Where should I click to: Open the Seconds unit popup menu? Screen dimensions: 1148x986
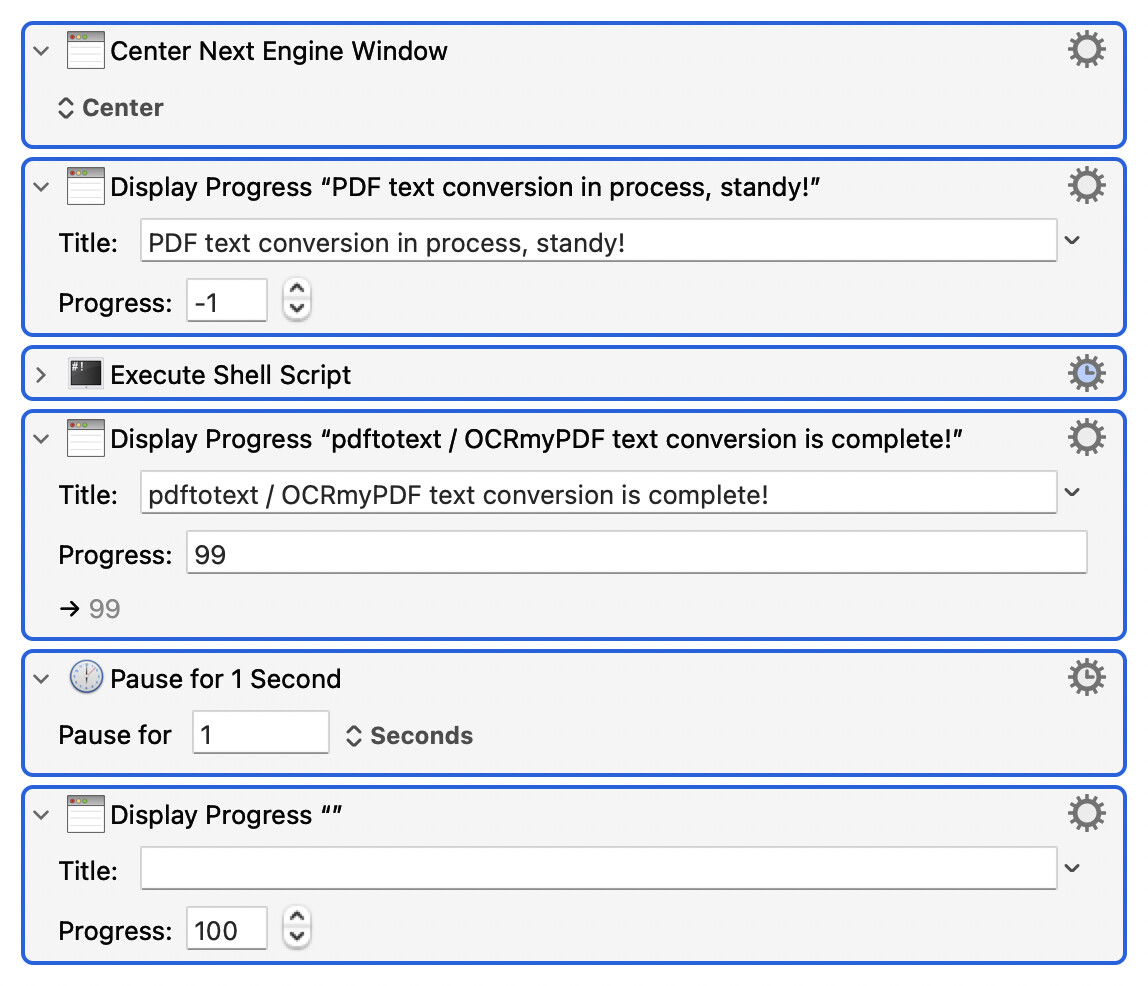pyautogui.click(x=409, y=736)
